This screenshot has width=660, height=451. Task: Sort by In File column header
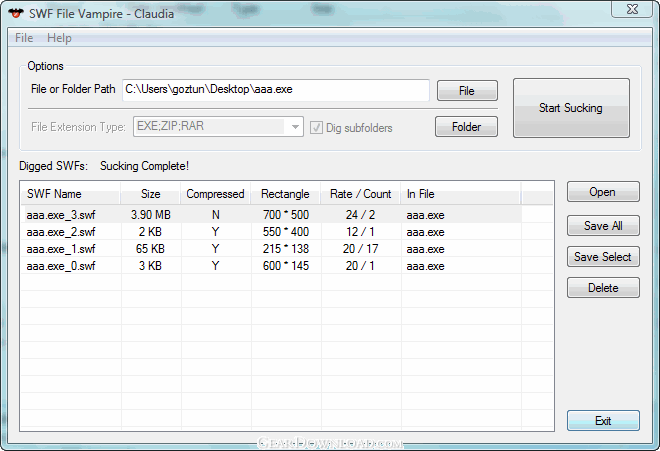(460, 194)
